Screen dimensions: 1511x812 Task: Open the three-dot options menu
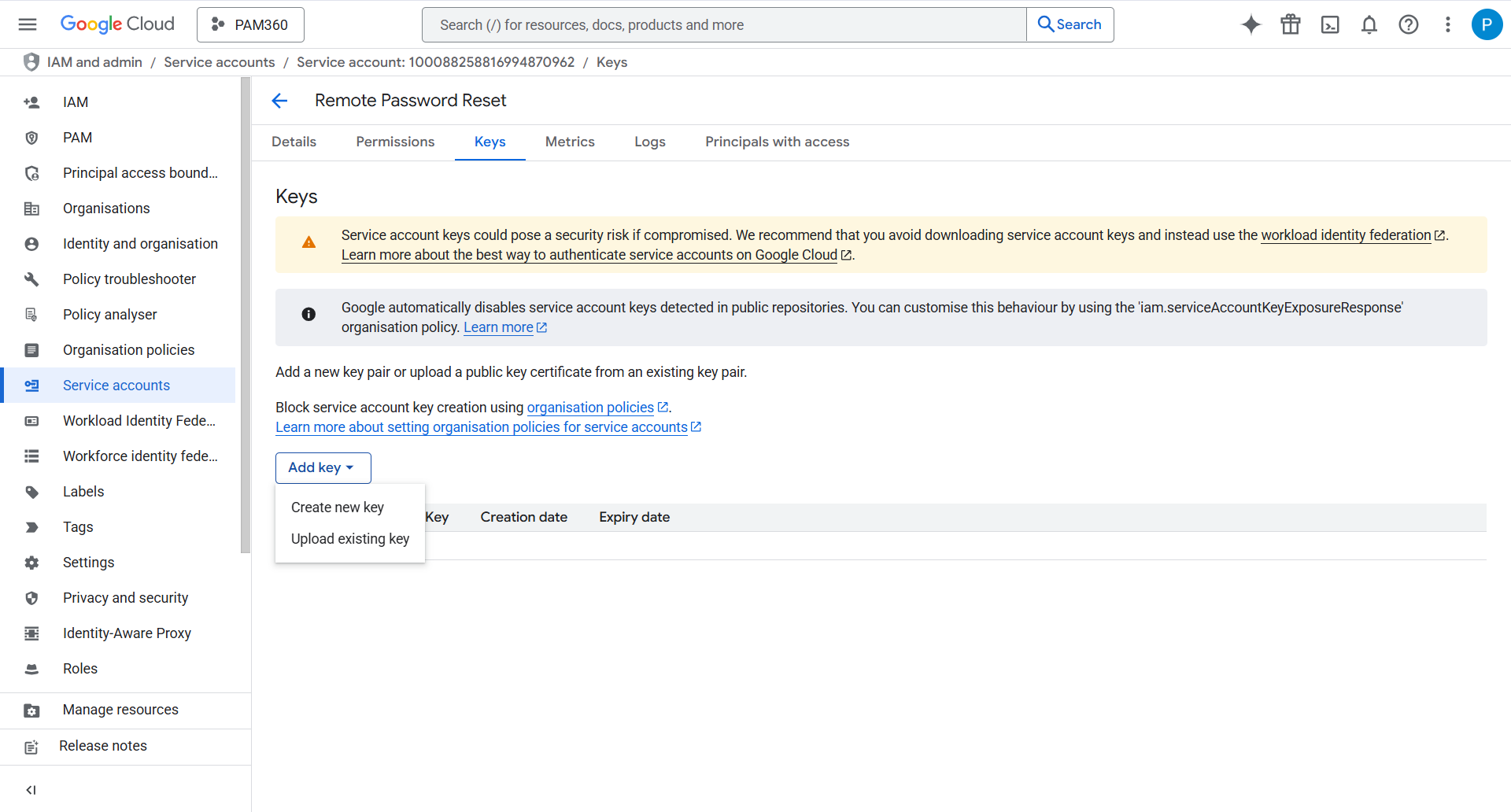coord(1448,24)
